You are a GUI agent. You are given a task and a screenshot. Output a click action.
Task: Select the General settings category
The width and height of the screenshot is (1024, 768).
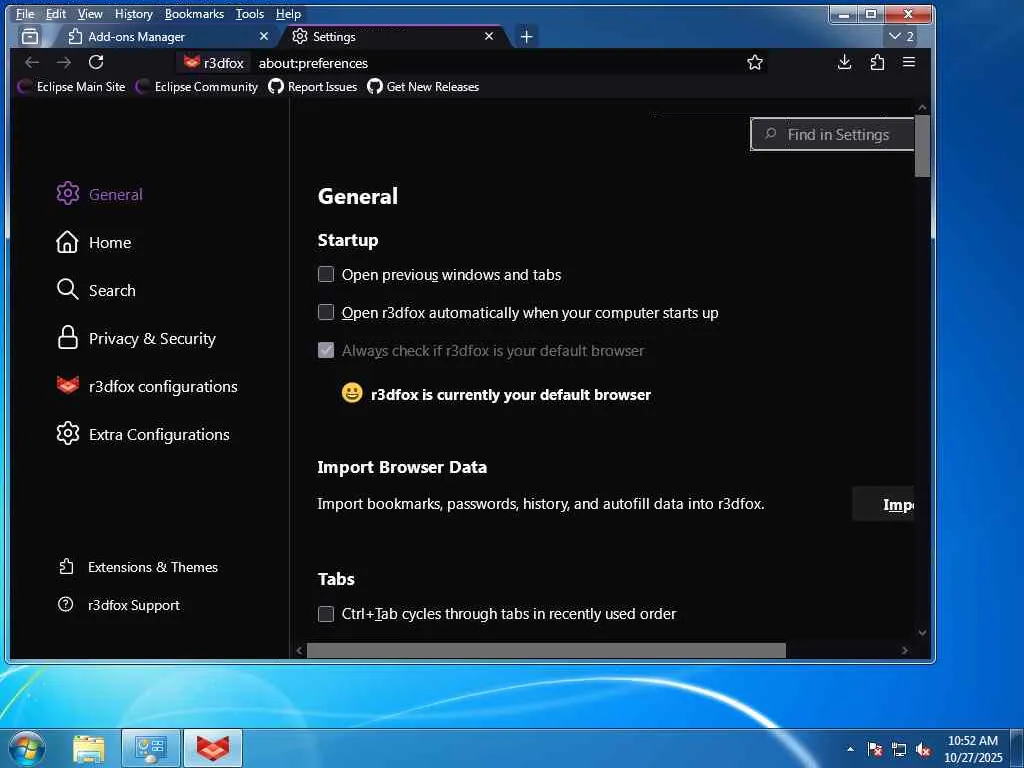[x=99, y=194]
